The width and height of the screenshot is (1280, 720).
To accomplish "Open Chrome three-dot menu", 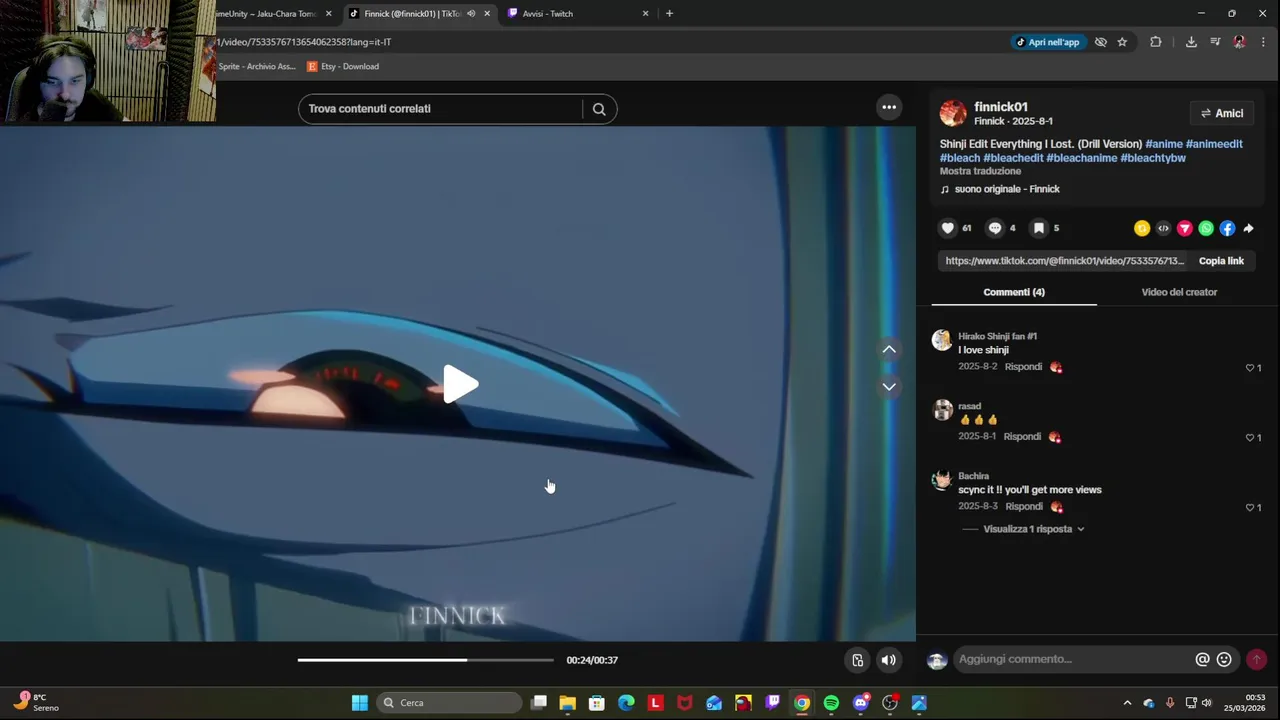I will [x=1263, y=42].
